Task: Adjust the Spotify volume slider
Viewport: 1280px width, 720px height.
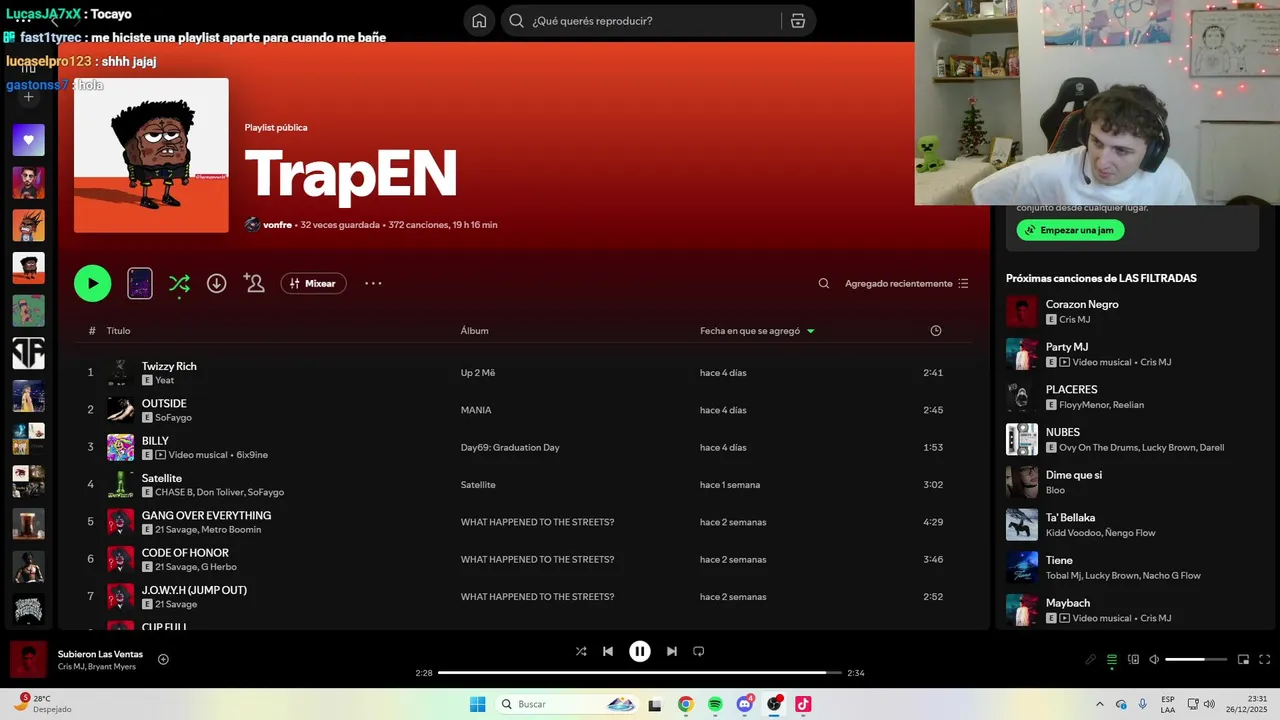Action: 1196,660
